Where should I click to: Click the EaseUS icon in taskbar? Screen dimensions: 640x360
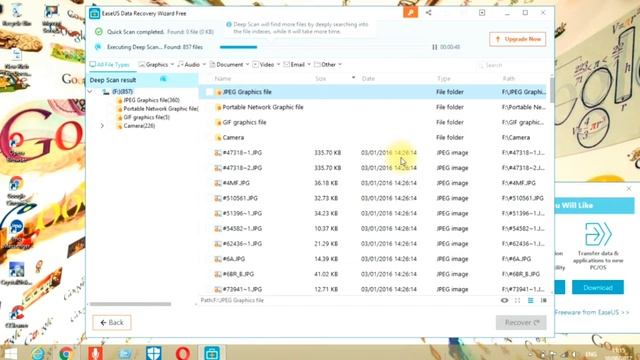(x=212, y=353)
